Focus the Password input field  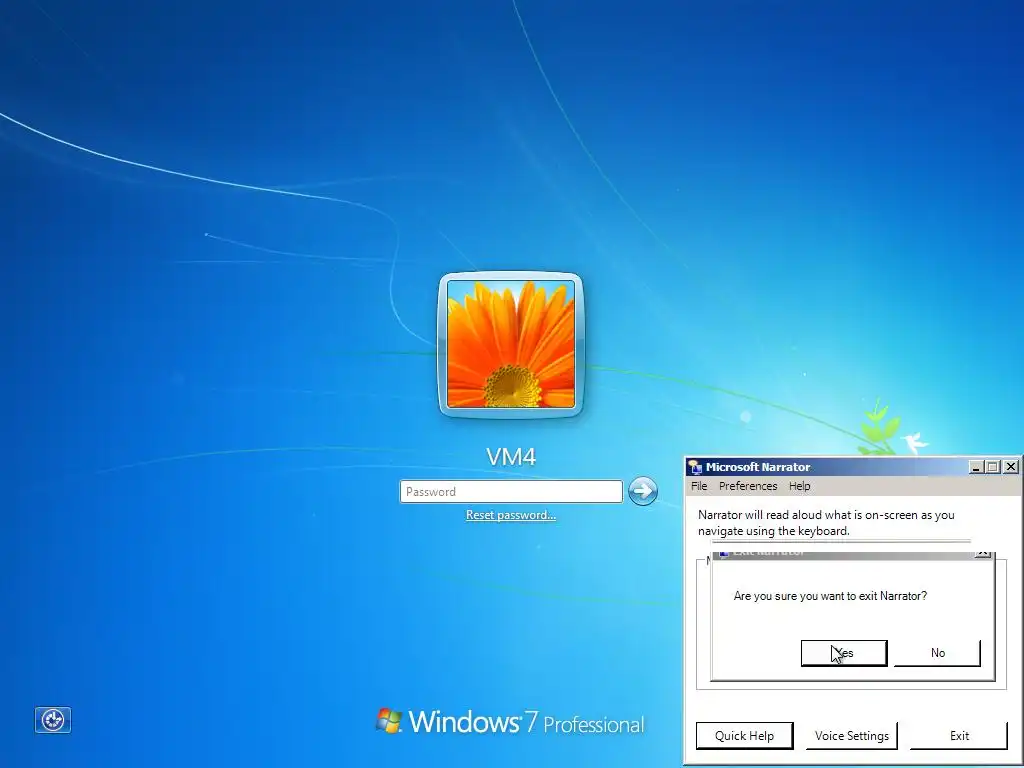pyautogui.click(x=511, y=491)
